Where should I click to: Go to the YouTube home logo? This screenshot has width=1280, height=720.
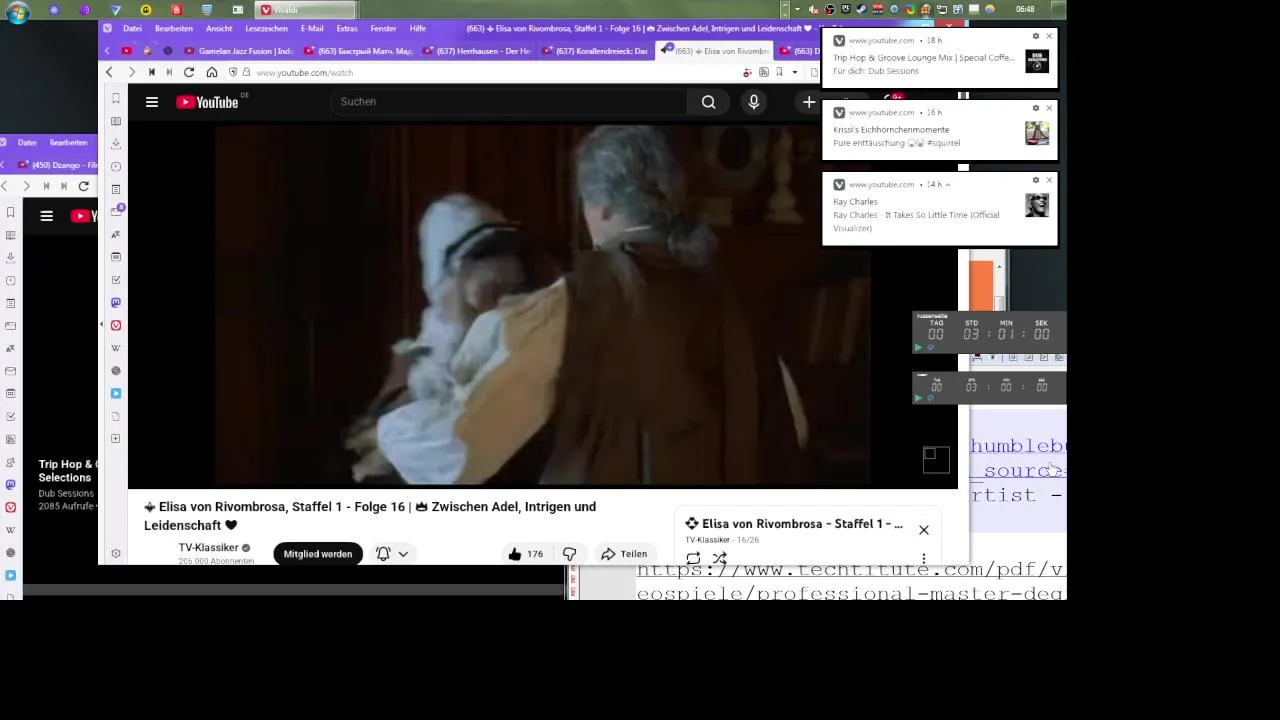point(207,102)
